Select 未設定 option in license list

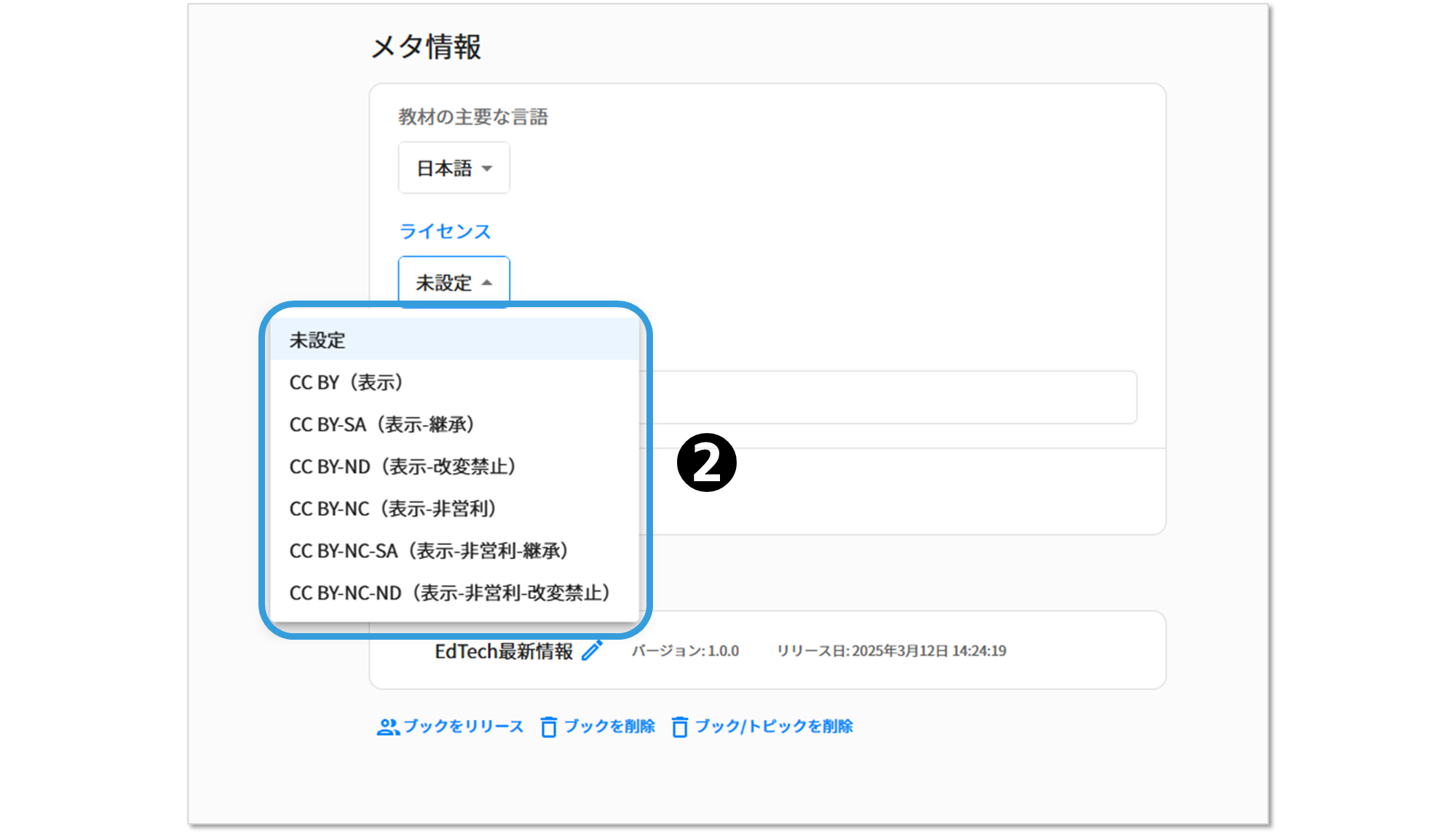pyautogui.click(x=317, y=340)
